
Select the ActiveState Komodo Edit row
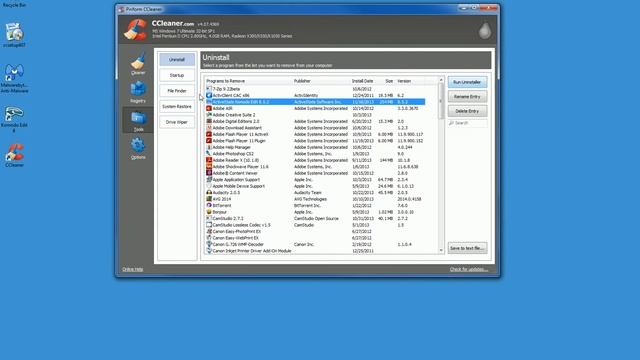tap(315, 102)
